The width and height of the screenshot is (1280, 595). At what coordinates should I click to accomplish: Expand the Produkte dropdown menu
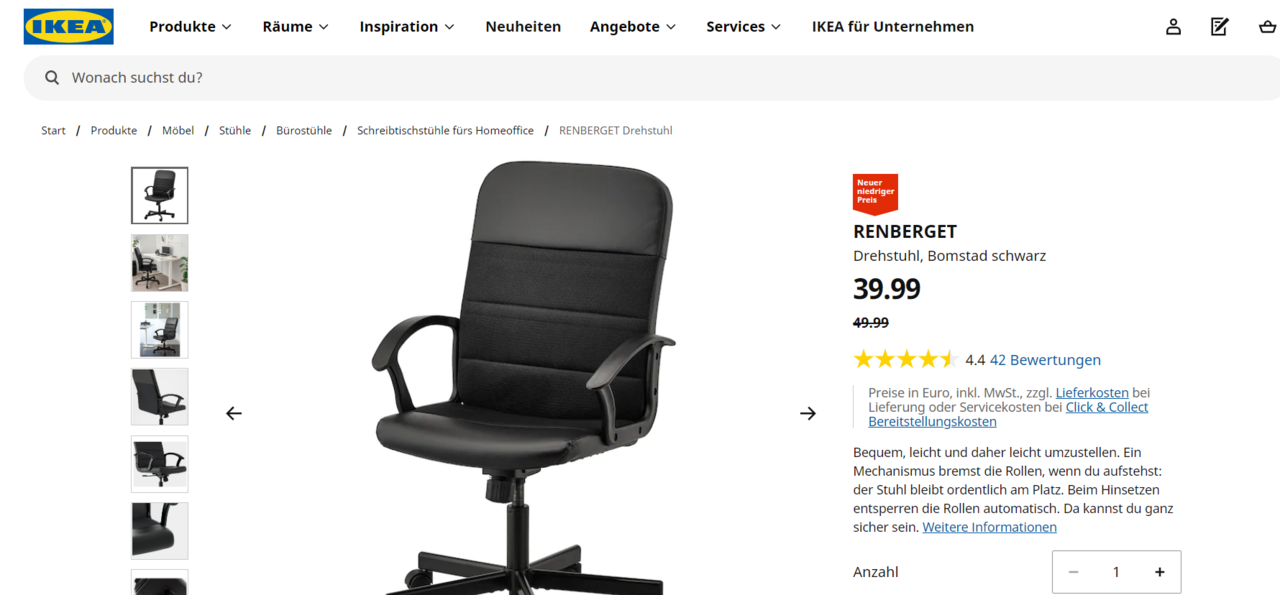click(x=190, y=27)
